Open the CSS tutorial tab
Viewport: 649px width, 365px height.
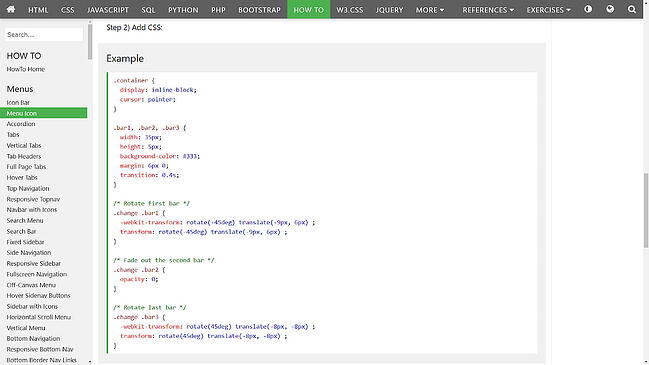point(67,10)
